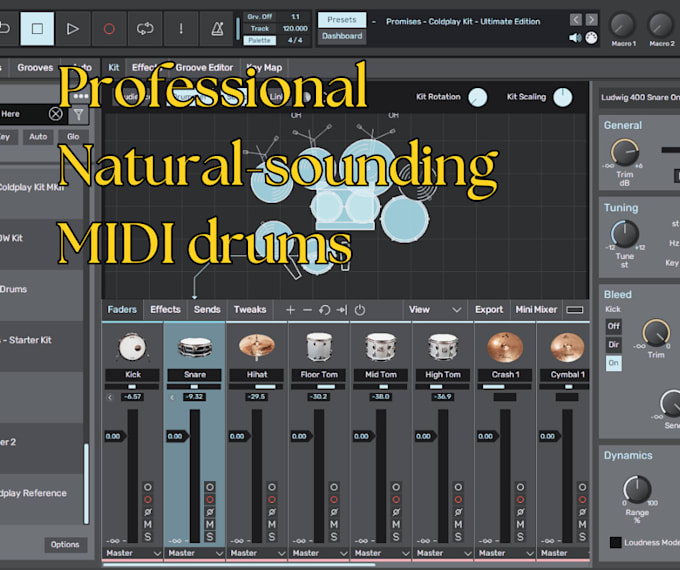Mute the Kick channel
The width and height of the screenshot is (680, 570).
click(x=147, y=524)
